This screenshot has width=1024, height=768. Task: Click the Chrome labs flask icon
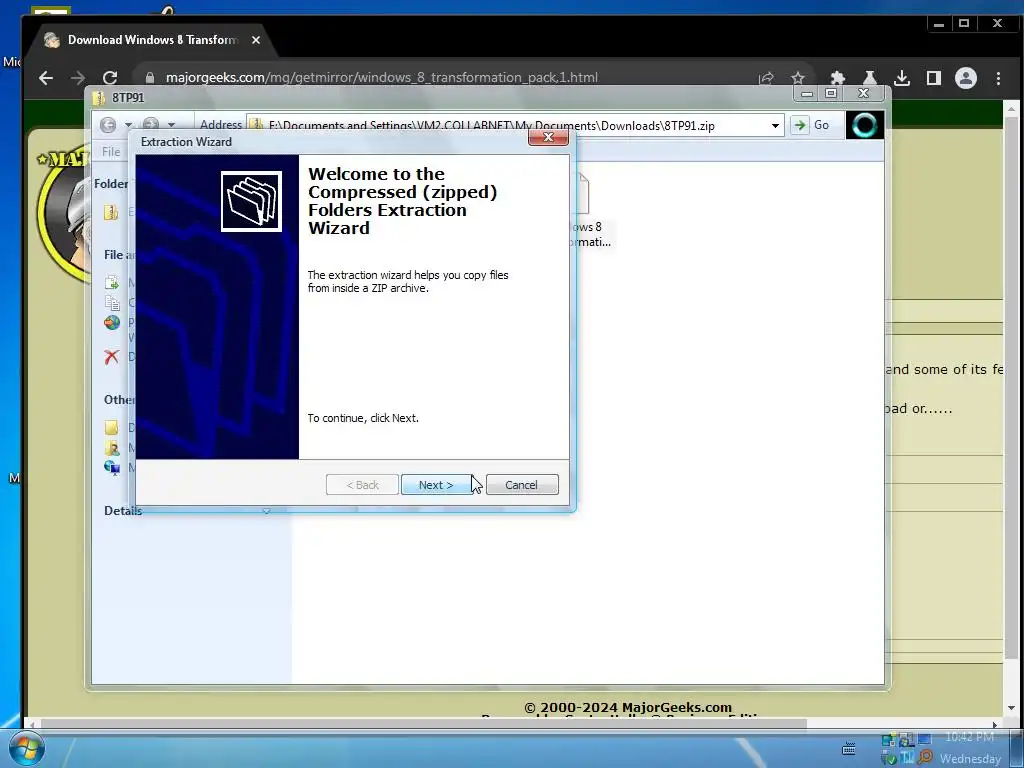point(869,78)
